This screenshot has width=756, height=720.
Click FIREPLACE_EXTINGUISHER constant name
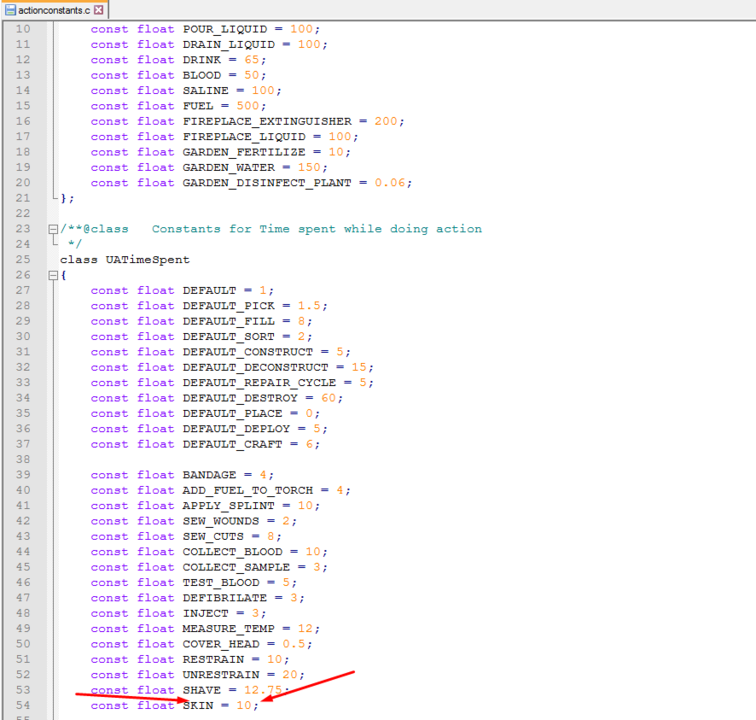pyautogui.click(x=267, y=122)
